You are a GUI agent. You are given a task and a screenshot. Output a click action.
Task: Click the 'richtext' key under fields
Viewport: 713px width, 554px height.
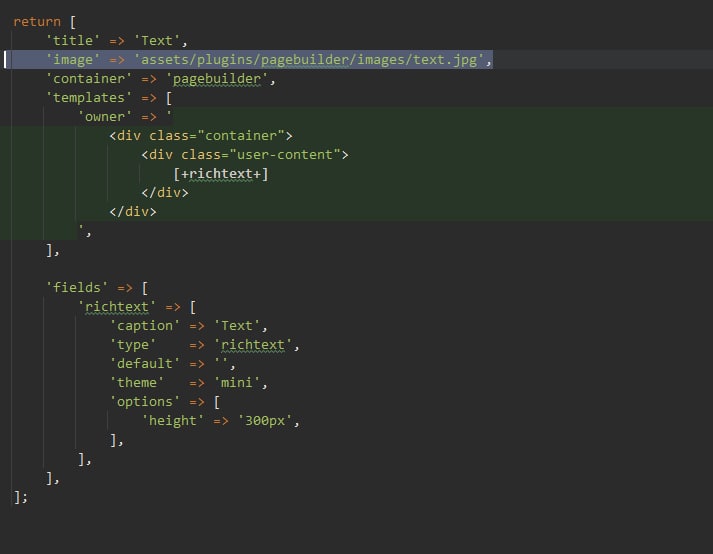pyautogui.click(x=117, y=307)
